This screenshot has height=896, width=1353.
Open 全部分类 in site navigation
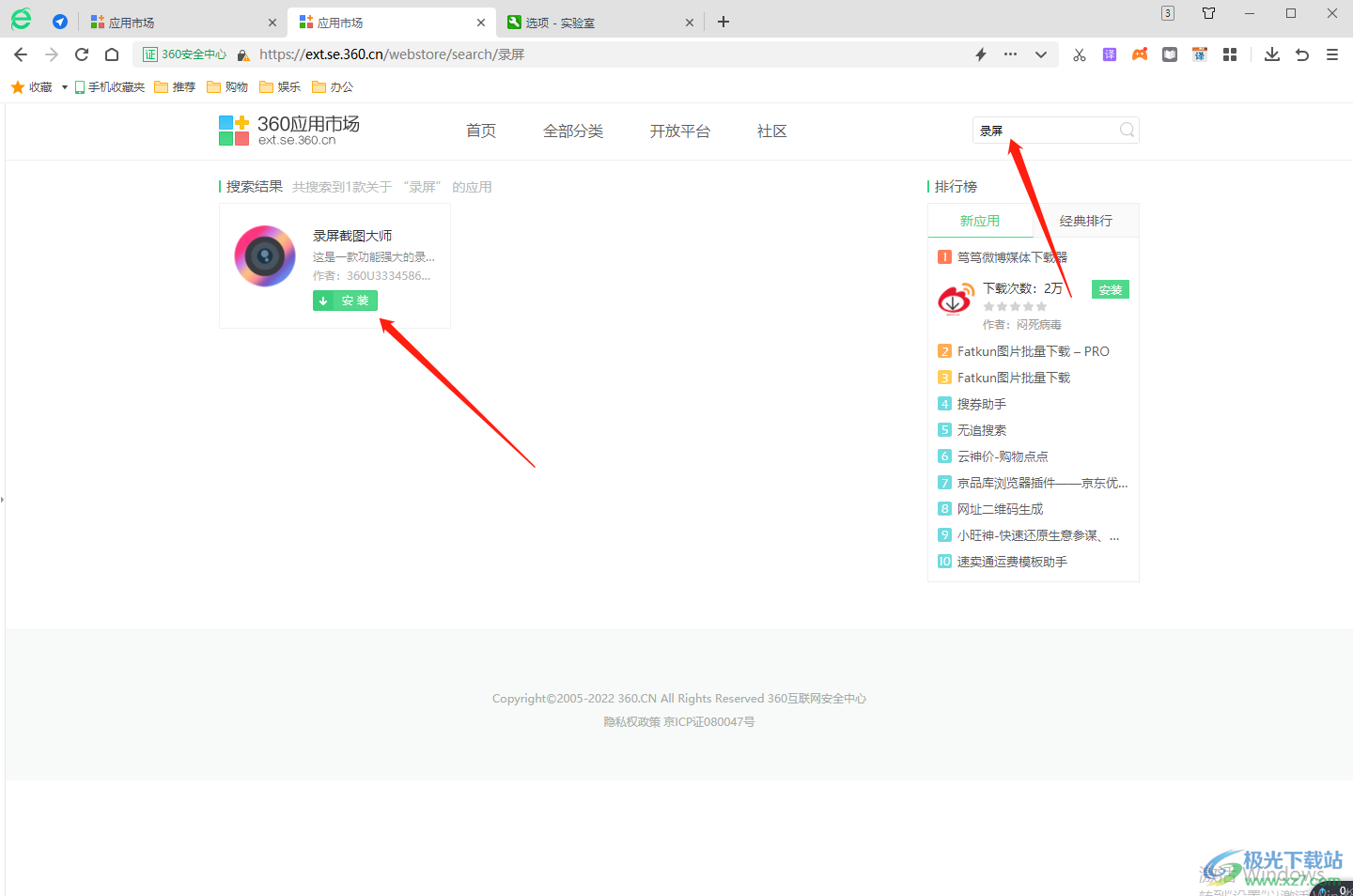pos(573,131)
